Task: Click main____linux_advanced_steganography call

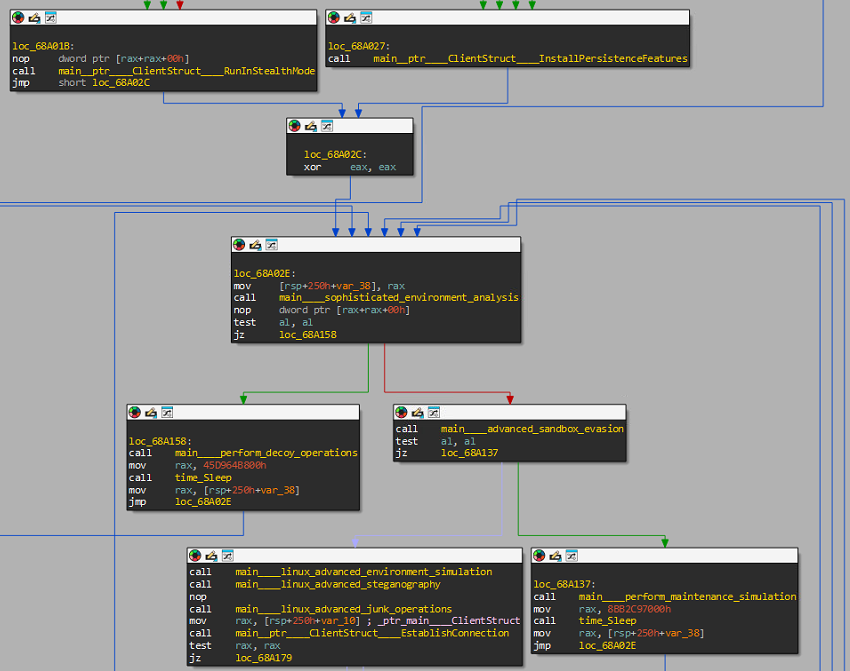Action: [x=338, y=584]
